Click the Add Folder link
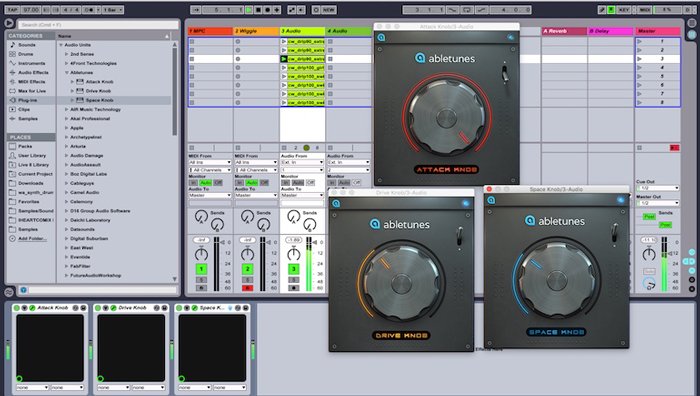This screenshot has height=396, width=700. point(32,239)
